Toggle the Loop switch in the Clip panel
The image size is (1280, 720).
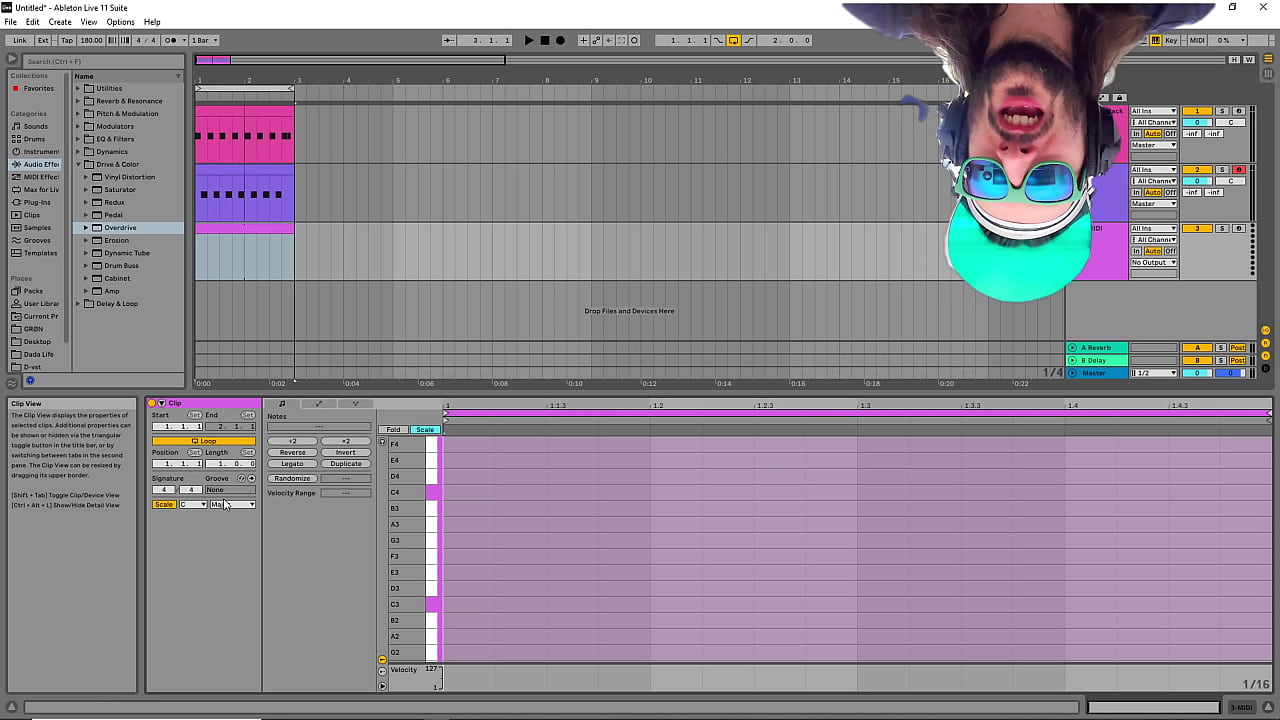tap(206, 441)
